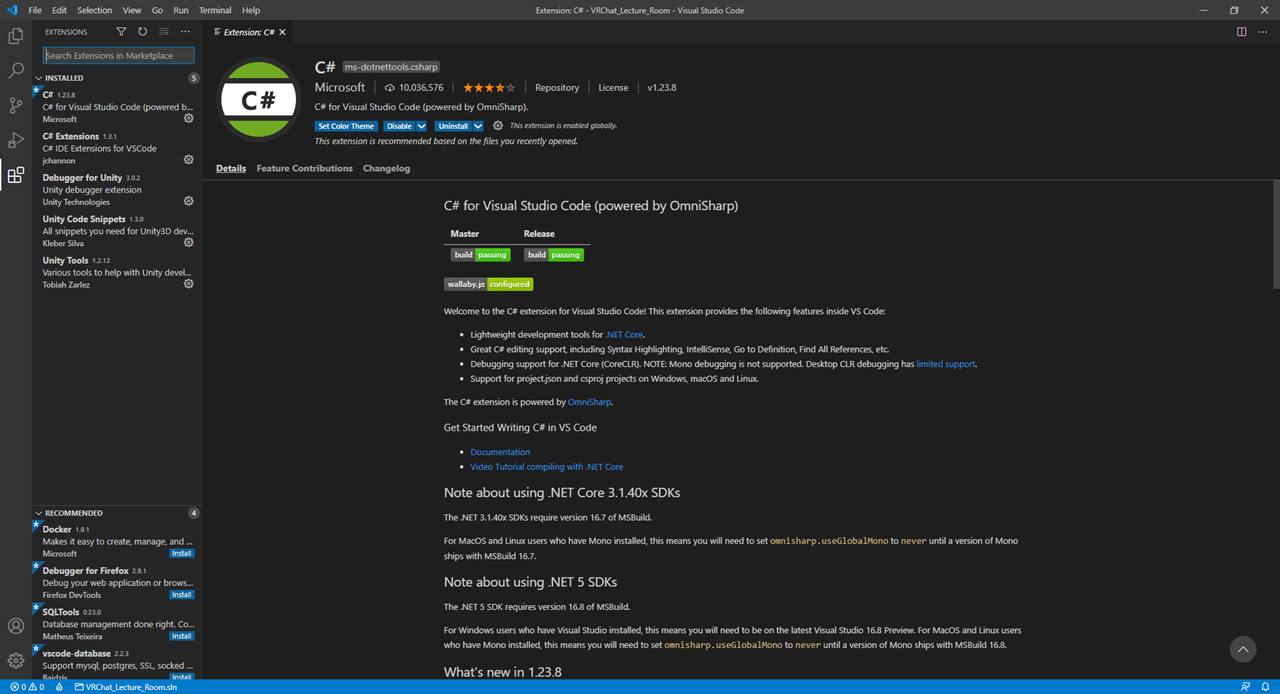Open manage gear for C# Extensions by jchannon
This screenshot has height=694, width=1280.
(x=189, y=160)
